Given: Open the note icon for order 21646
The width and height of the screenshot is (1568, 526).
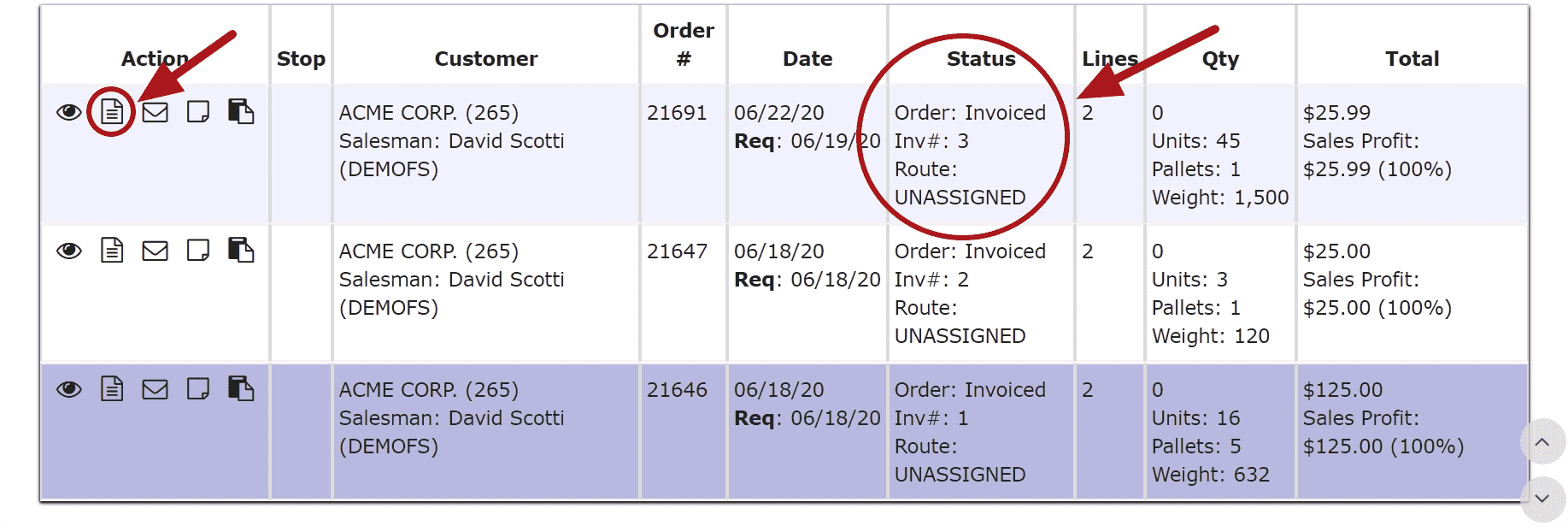Looking at the screenshot, I should point(198,389).
